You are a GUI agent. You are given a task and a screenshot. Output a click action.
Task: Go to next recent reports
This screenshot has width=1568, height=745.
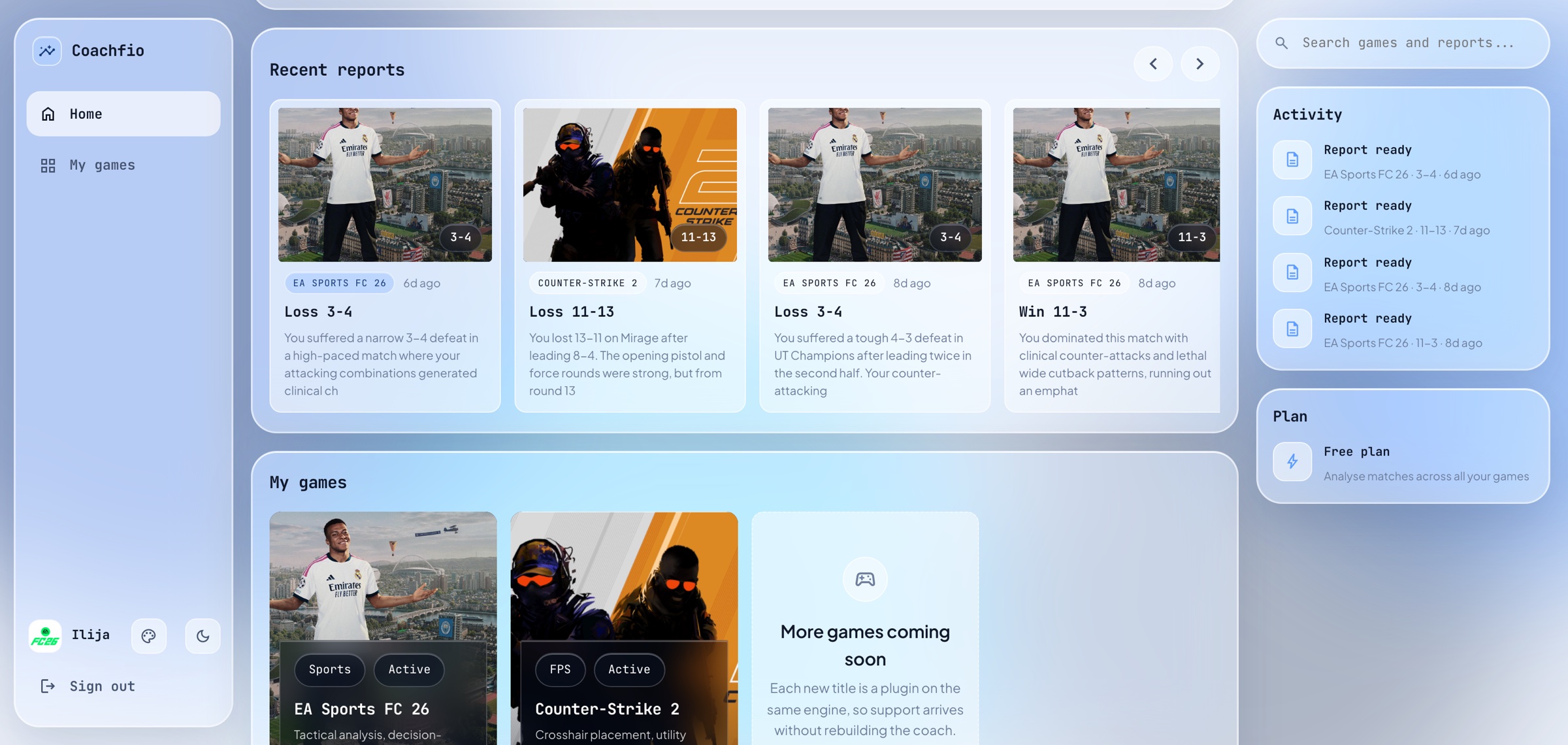(x=1200, y=64)
